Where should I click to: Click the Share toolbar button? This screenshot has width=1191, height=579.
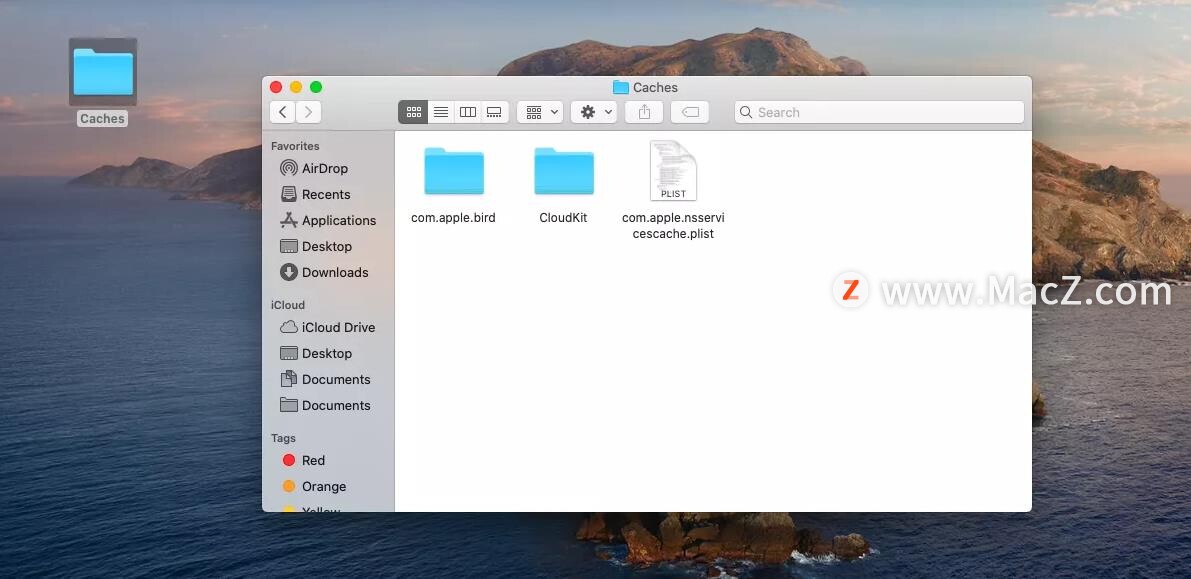644,112
